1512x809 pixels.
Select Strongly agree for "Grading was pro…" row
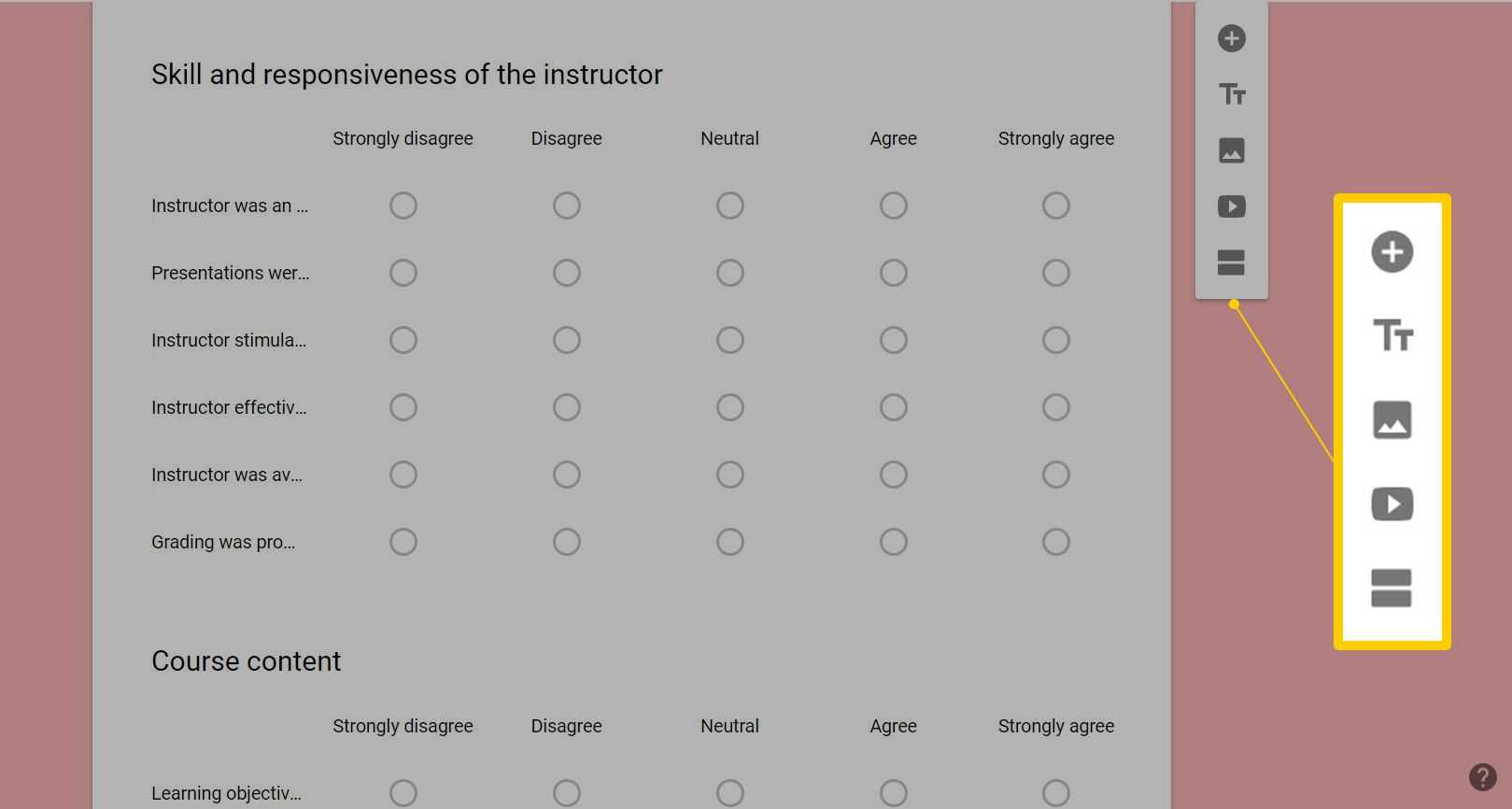coord(1056,542)
